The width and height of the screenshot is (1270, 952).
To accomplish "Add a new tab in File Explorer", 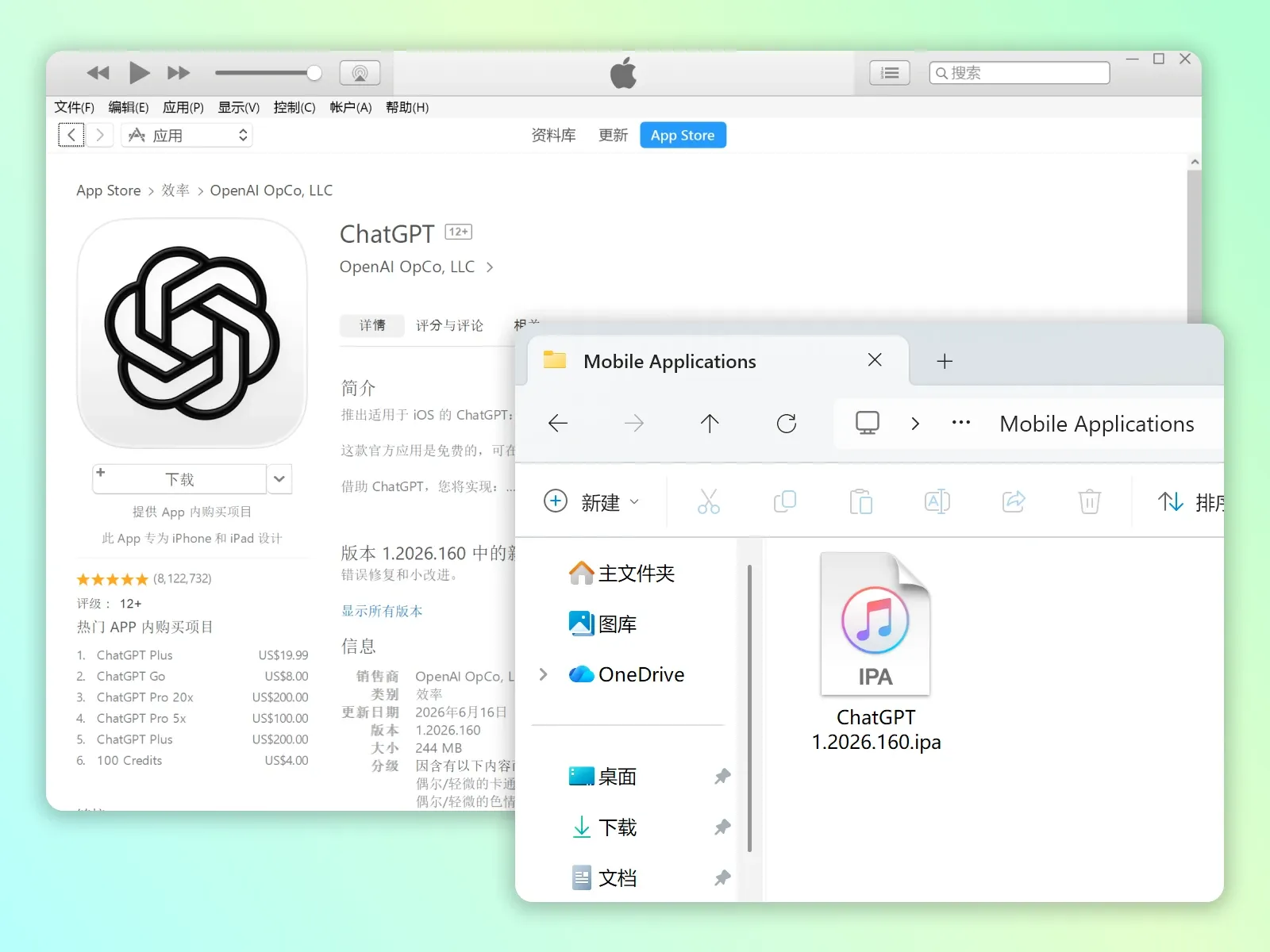I will (945, 362).
